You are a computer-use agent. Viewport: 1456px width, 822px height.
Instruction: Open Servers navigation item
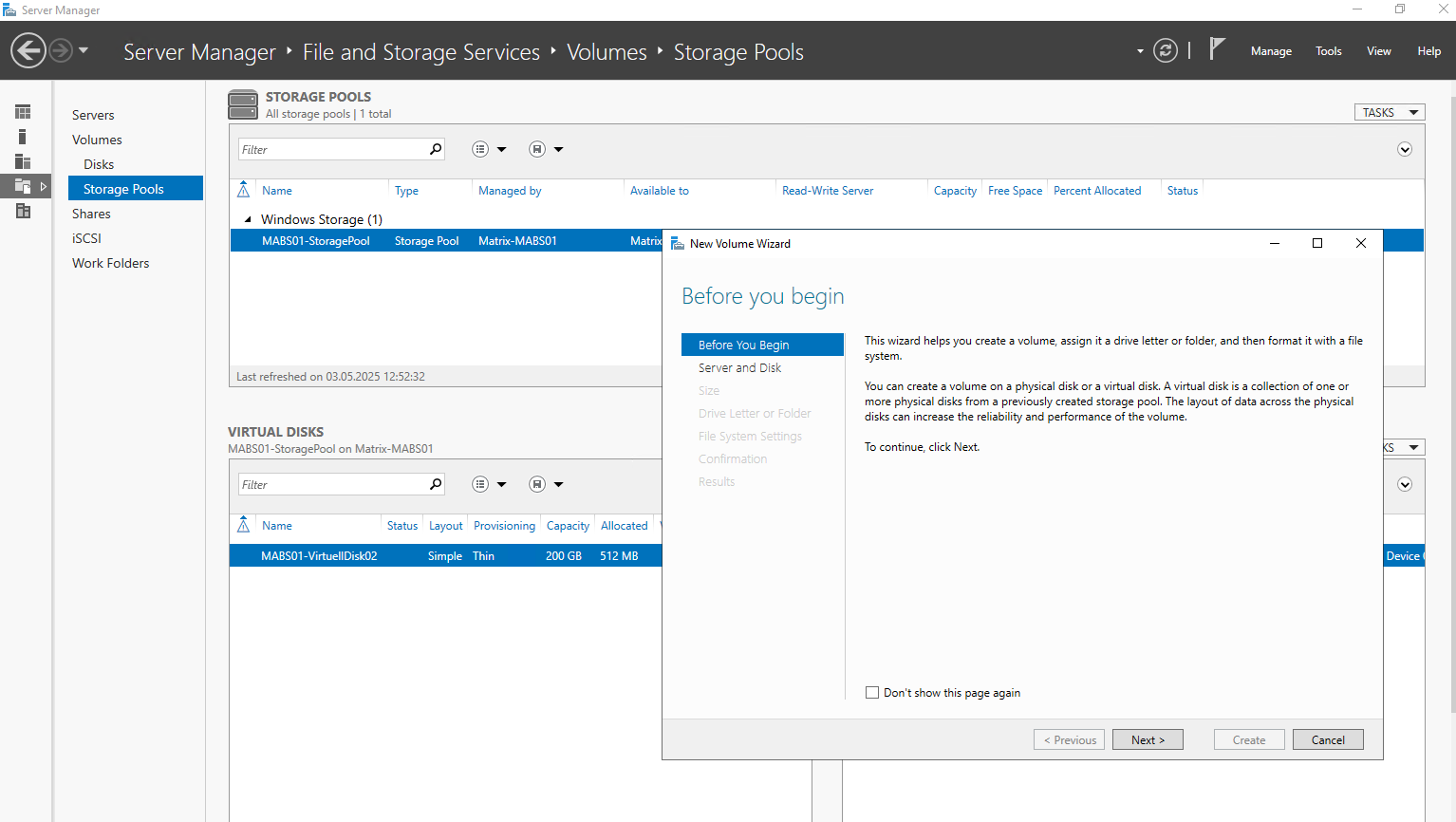tap(93, 115)
